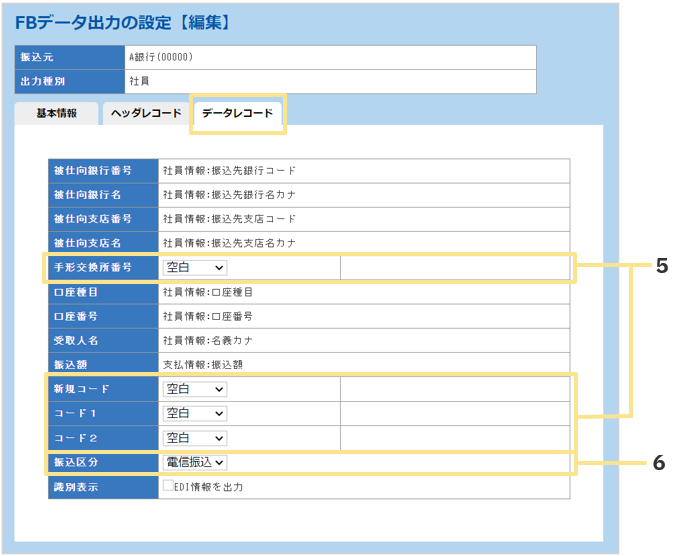The width and height of the screenshot is (681, 556).
Task: Open the 新規コード dropdown
Action: (x=195, y=389)
